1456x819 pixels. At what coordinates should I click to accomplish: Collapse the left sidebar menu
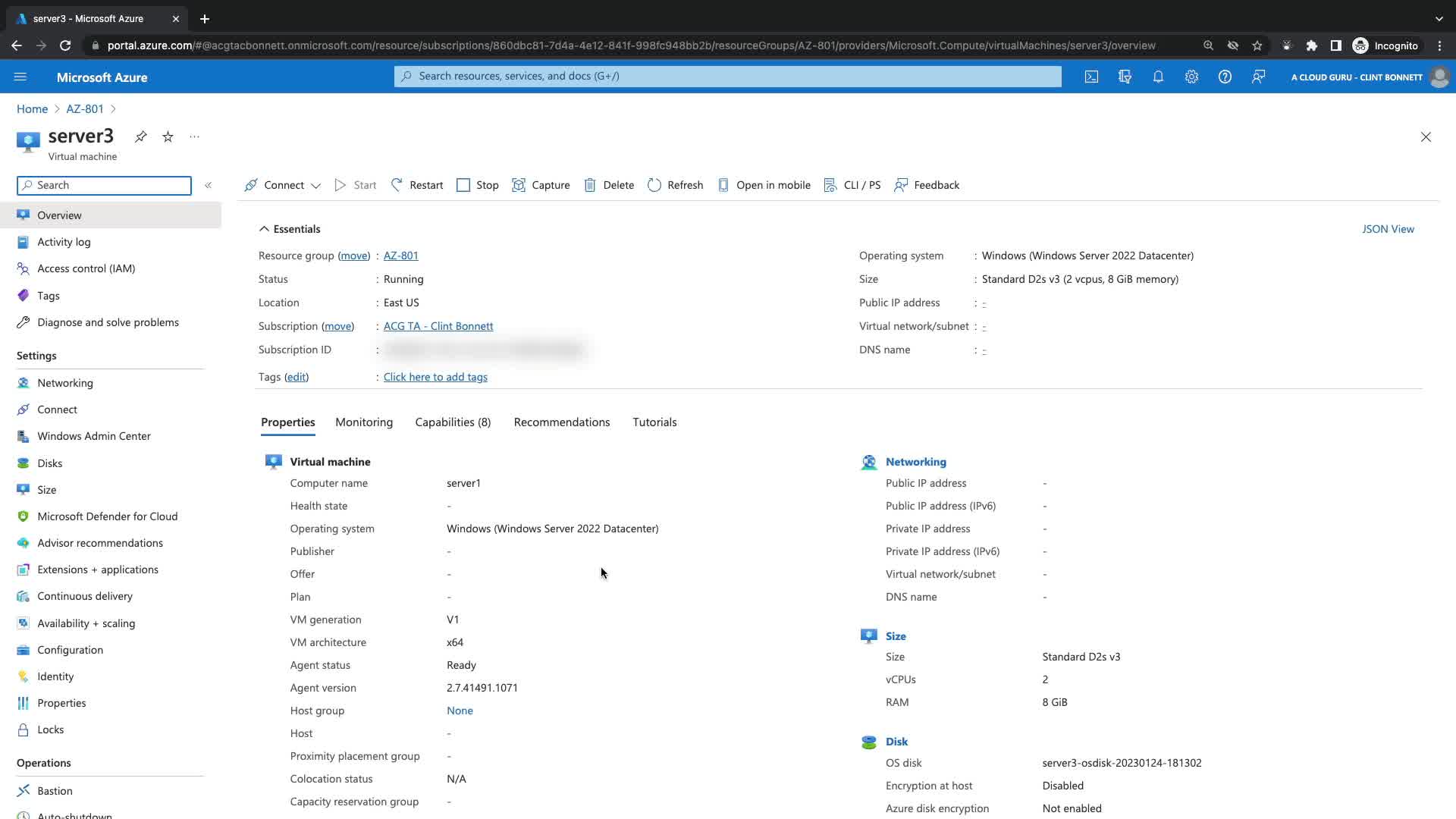pyautogui.click(x=208, y=185)
